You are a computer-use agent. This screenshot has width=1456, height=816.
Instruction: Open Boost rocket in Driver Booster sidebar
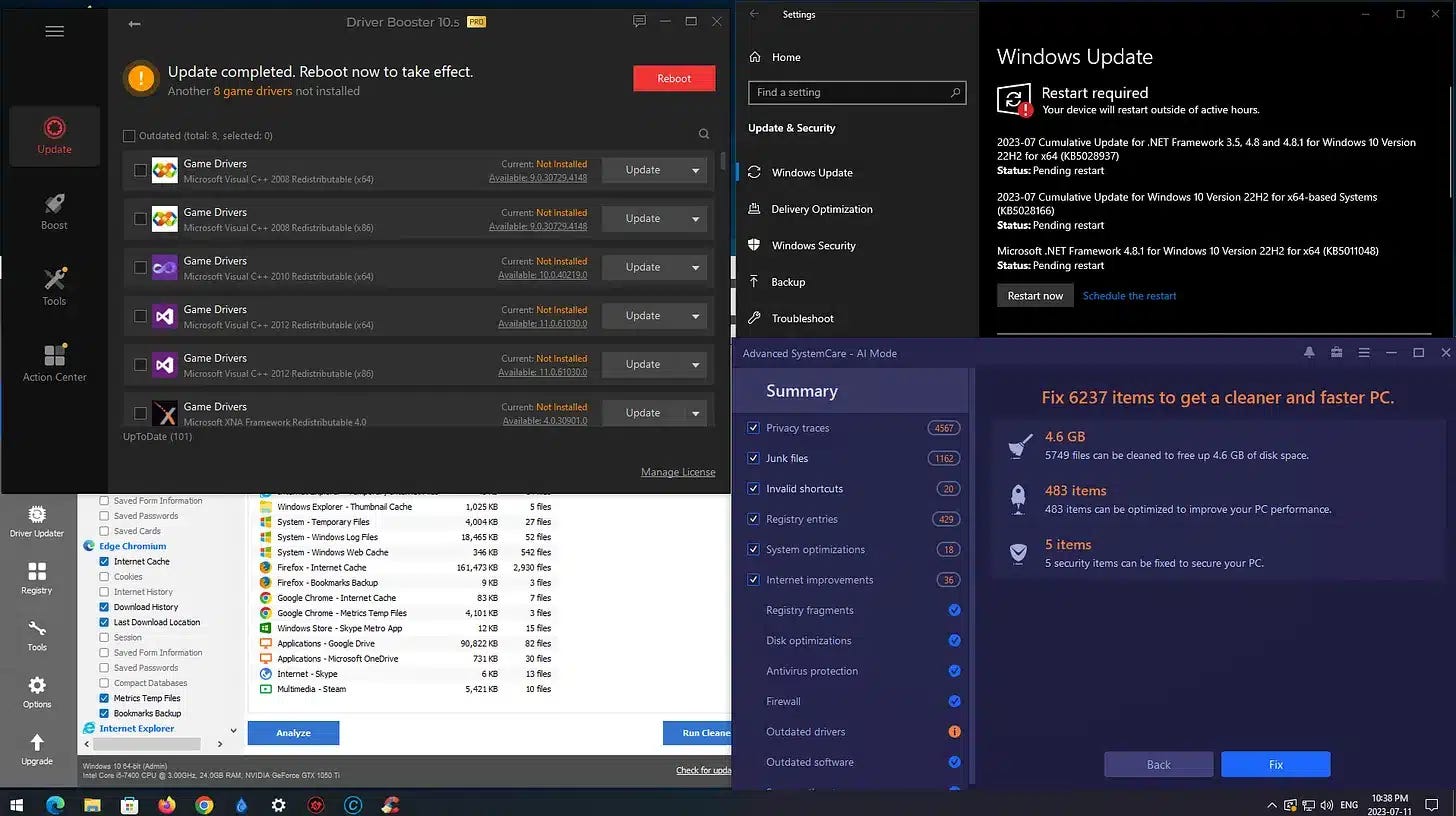54,211
